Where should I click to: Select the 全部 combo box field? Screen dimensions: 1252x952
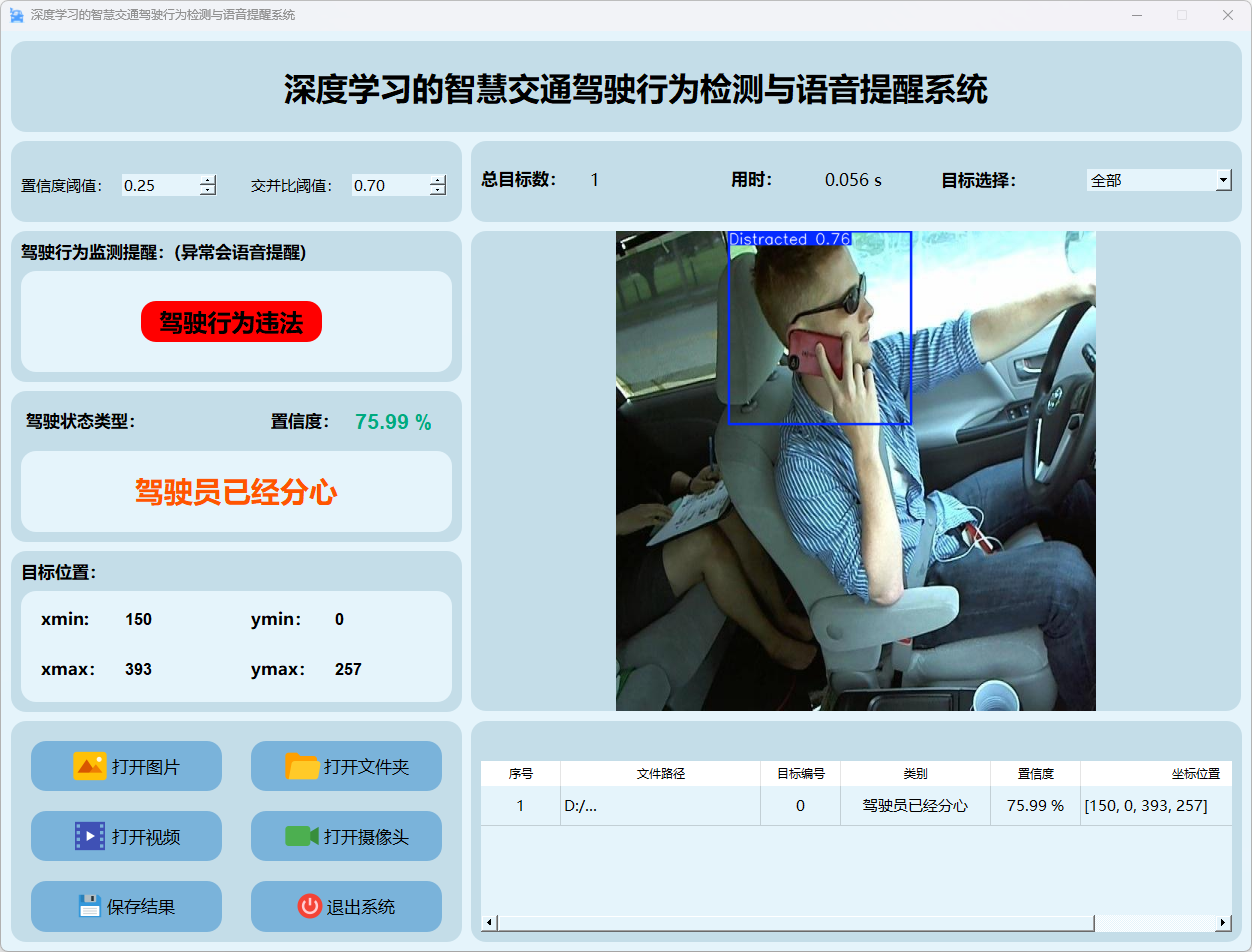(1150, 180)
